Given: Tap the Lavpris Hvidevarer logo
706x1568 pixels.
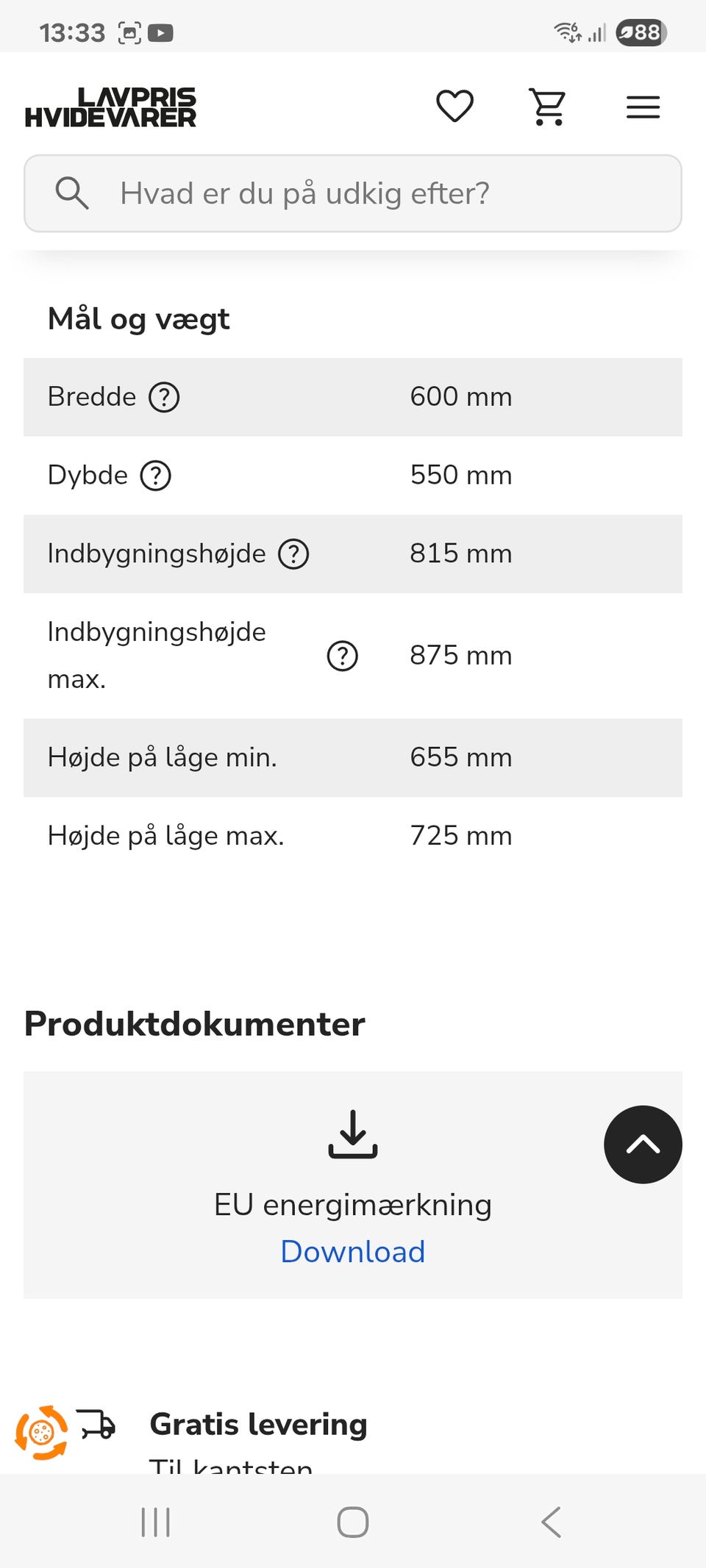Looking at the screenshot, I should tap(111, 107).
